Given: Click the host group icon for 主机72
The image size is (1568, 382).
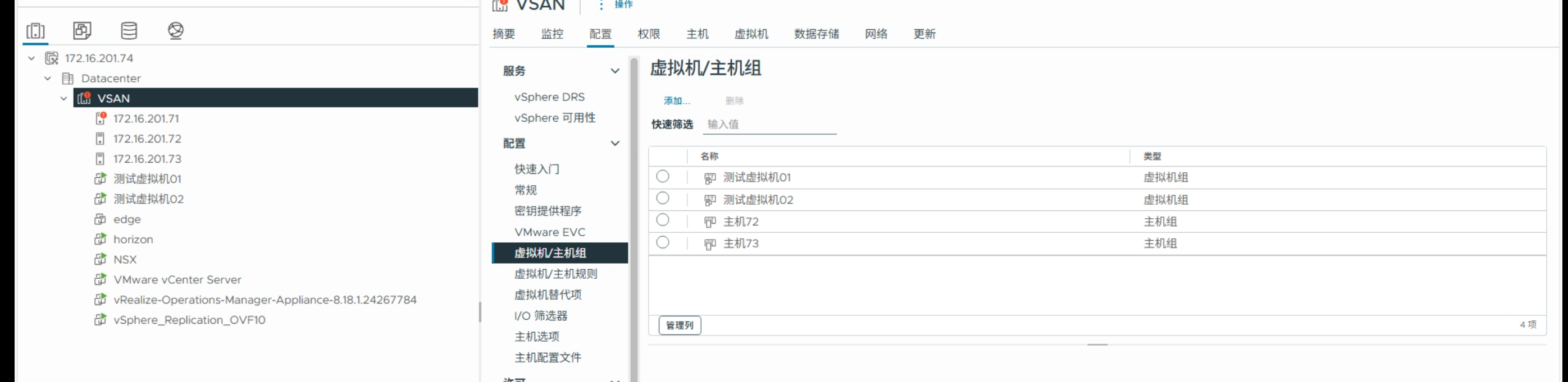Looking at the screenshot, I should pos(710,222).
